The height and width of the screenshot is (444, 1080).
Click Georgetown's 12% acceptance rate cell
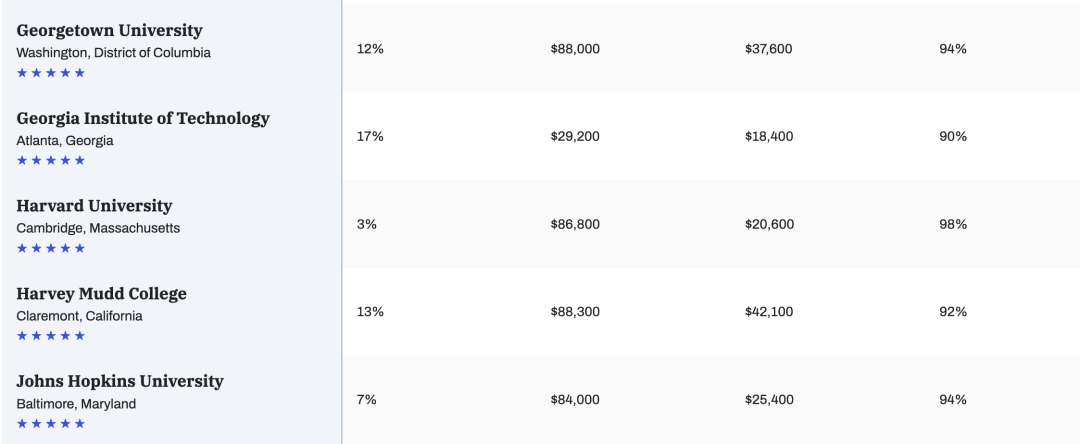[370, 49]
